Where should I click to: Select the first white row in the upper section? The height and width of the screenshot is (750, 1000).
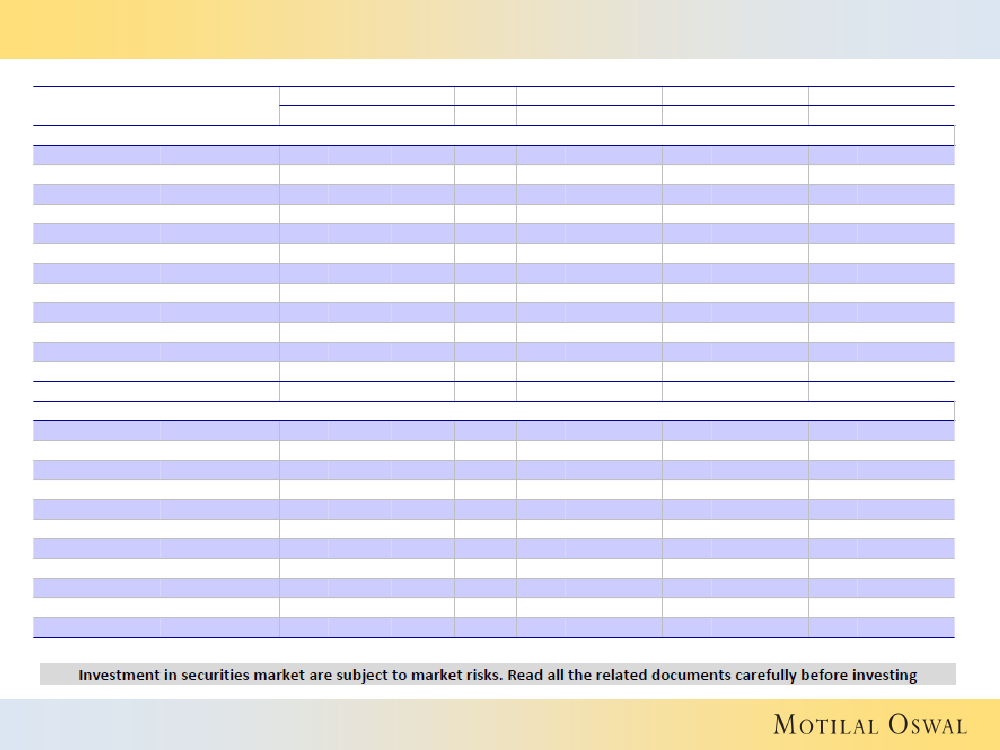click(x=493, y=174)
